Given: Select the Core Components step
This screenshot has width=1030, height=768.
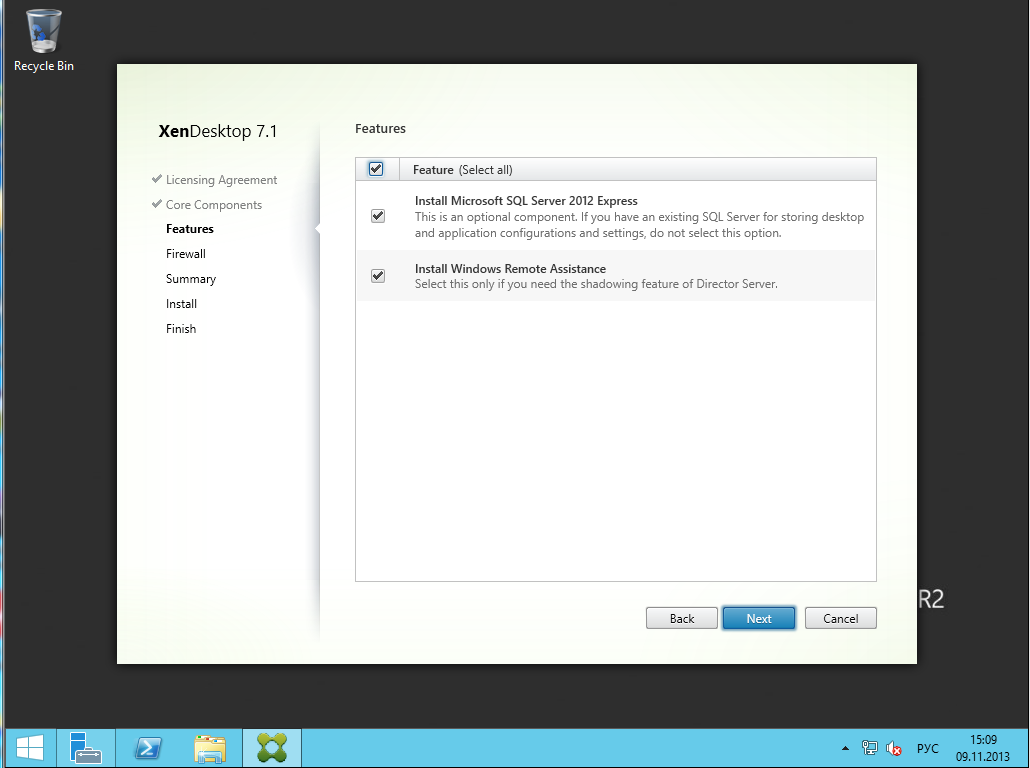Looking at the screenshot, I should (213, 205).
